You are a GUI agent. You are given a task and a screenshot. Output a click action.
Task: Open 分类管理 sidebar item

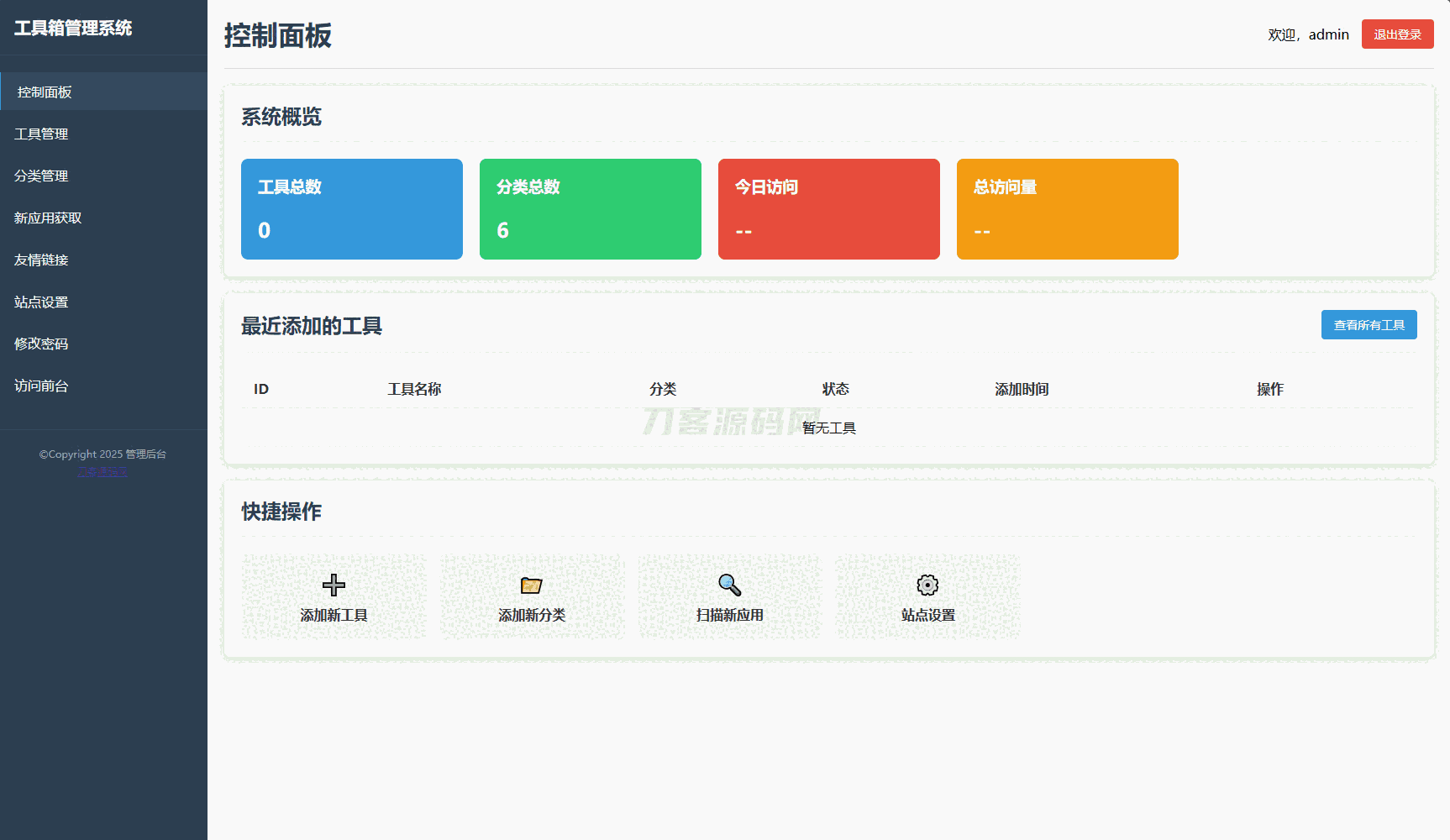41,176
